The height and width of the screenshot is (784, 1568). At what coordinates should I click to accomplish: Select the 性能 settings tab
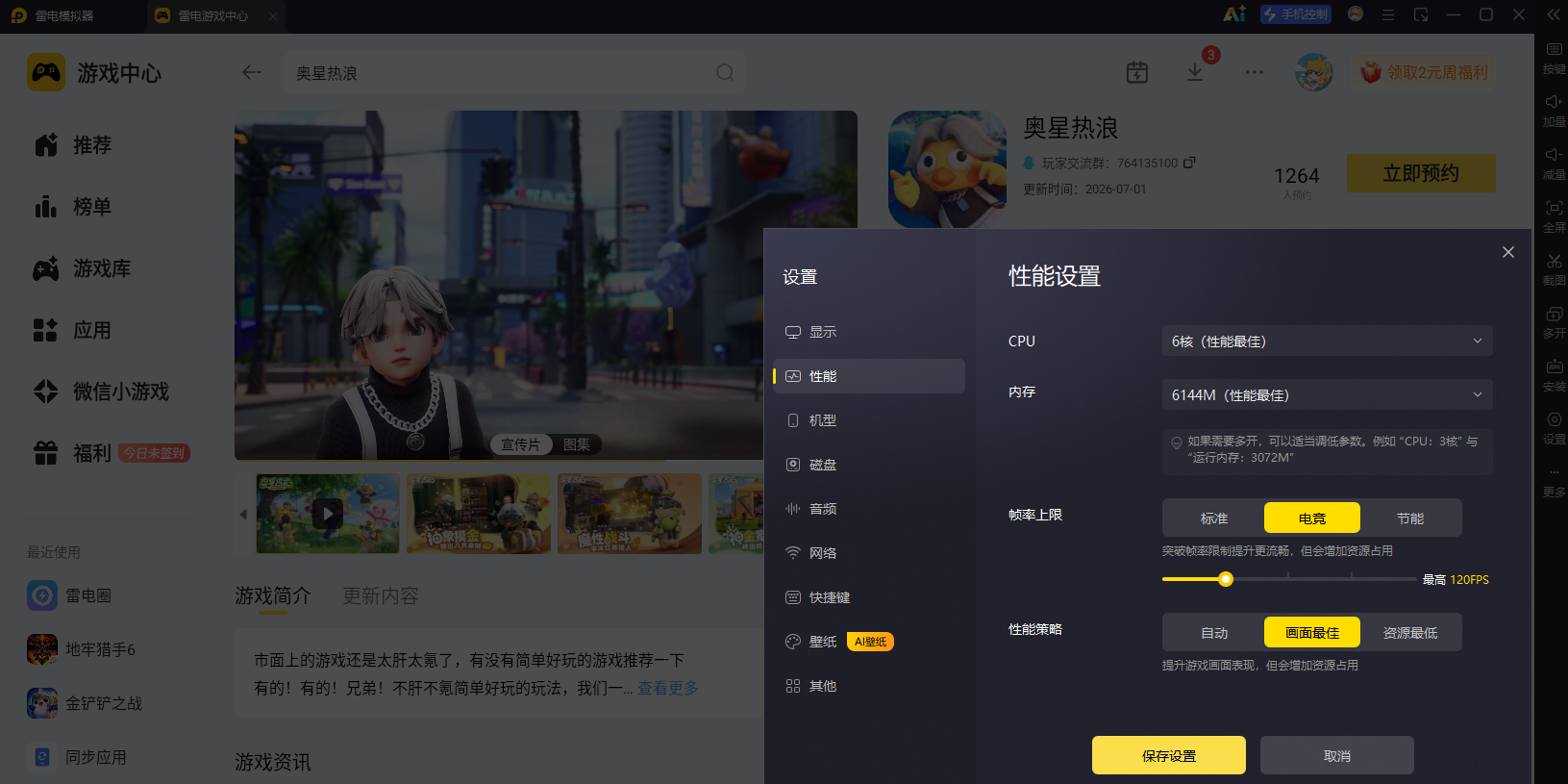coord(869,376)
